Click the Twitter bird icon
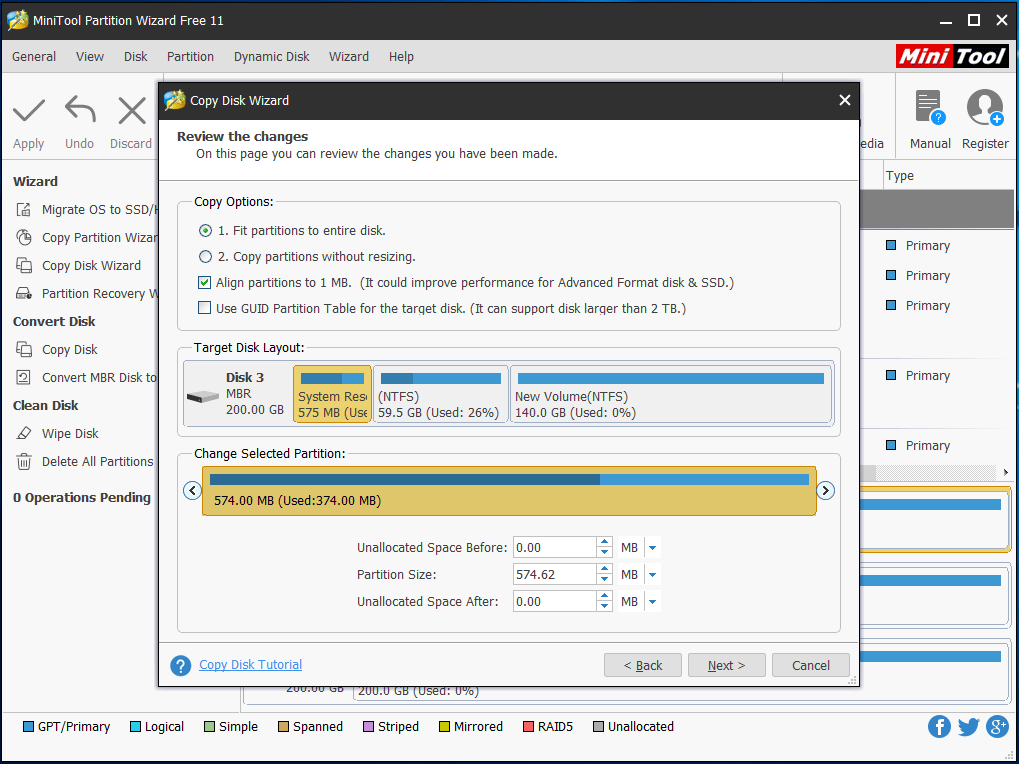 [968, 727]
